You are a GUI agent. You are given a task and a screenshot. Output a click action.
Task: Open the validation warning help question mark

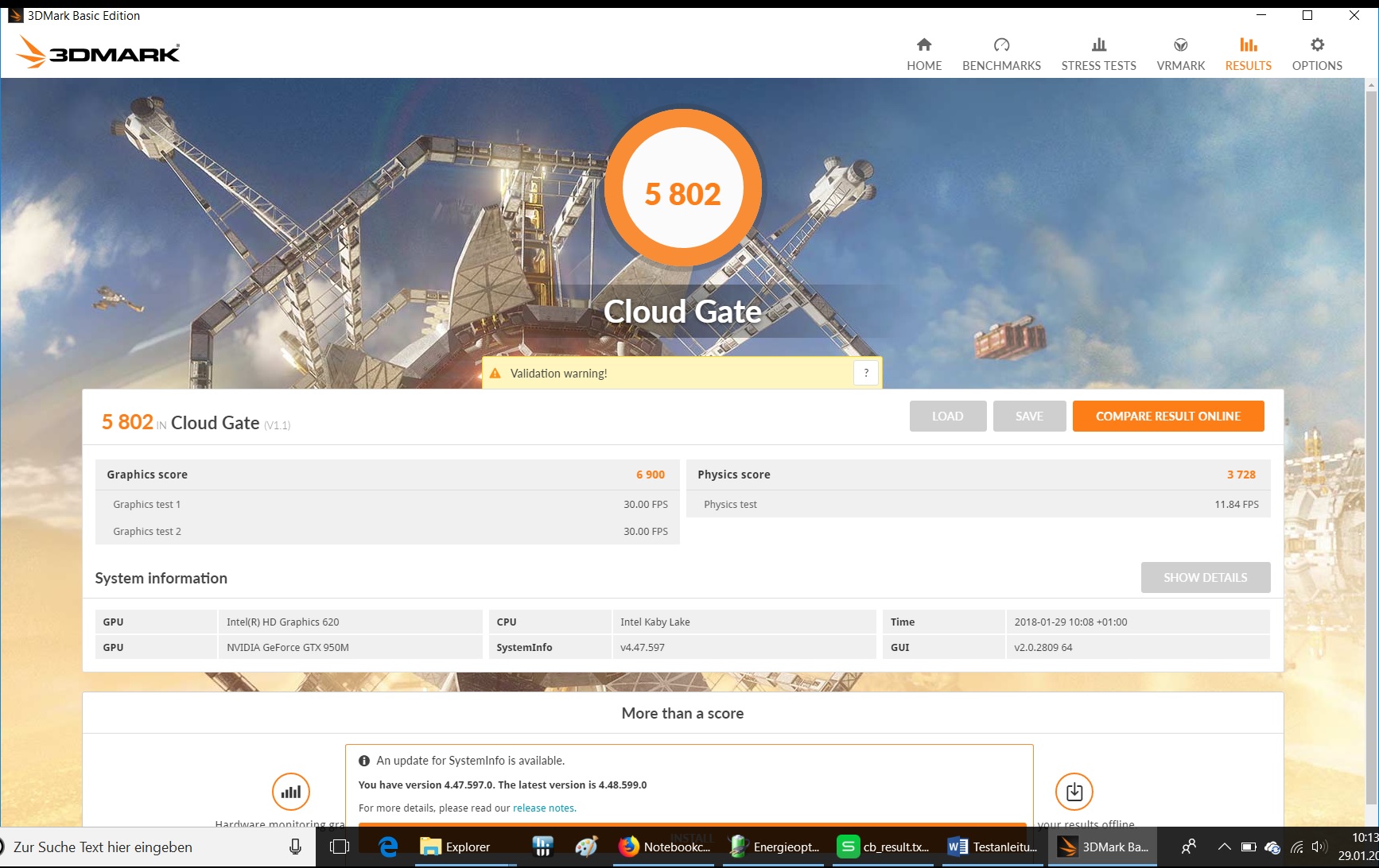pos(866,373)
